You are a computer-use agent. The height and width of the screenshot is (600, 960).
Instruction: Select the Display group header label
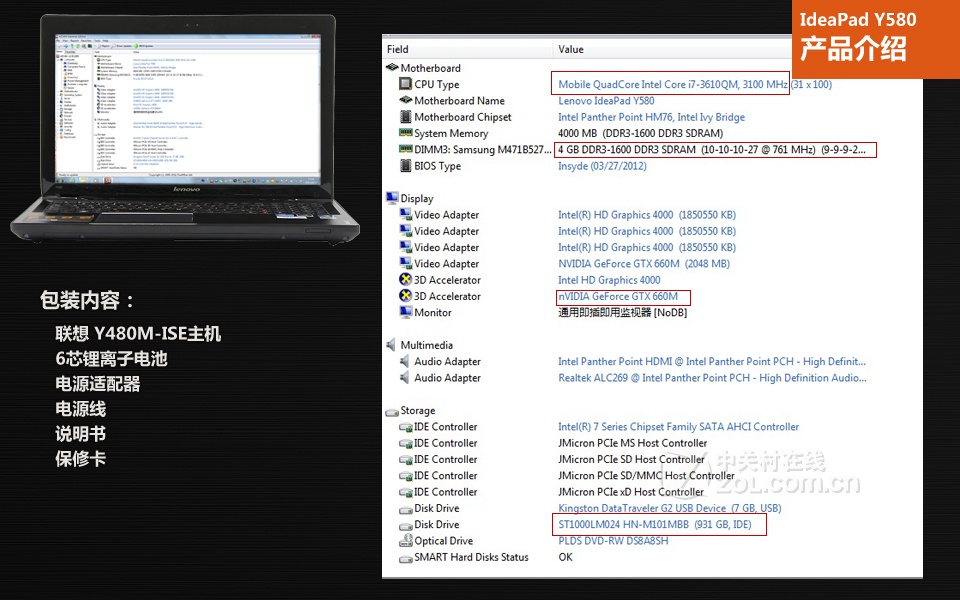coord(416,198)
